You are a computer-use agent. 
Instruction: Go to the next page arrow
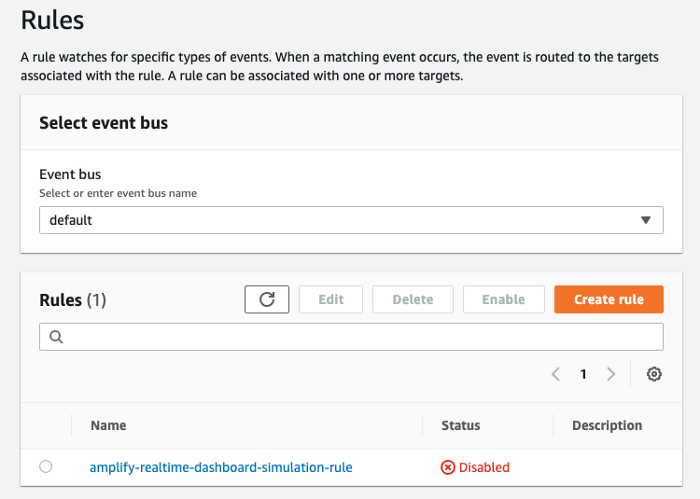pos(611,374)
